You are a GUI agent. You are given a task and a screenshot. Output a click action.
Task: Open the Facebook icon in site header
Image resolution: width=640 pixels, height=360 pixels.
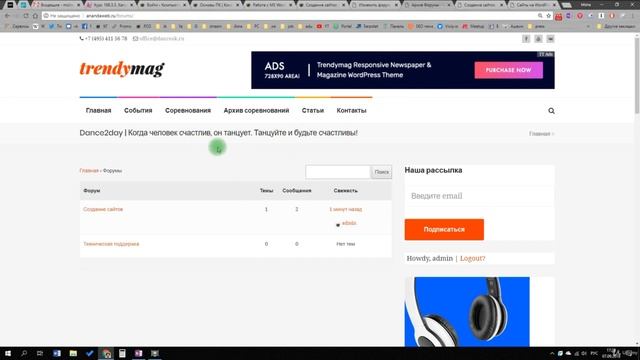526,39
